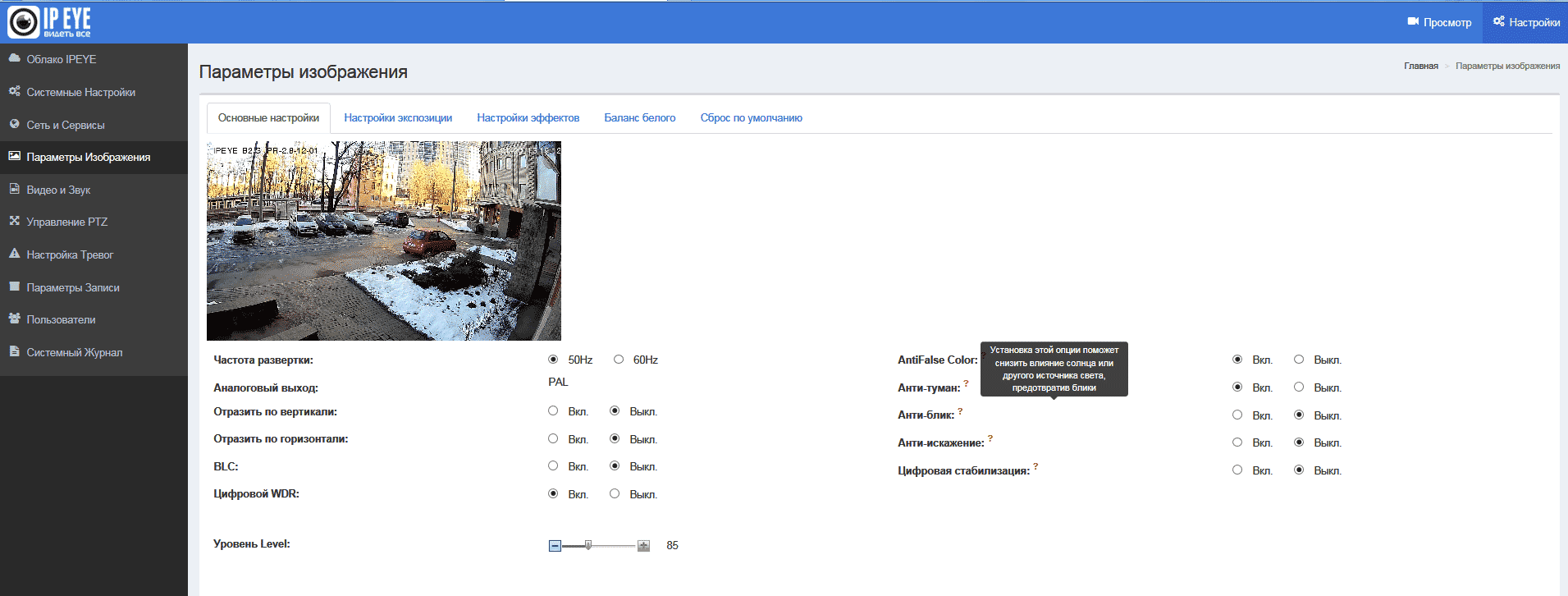Click the Настройка Тревог warning icon
1568x596 pixels.
pyautogui.click(x=15, y=254)
